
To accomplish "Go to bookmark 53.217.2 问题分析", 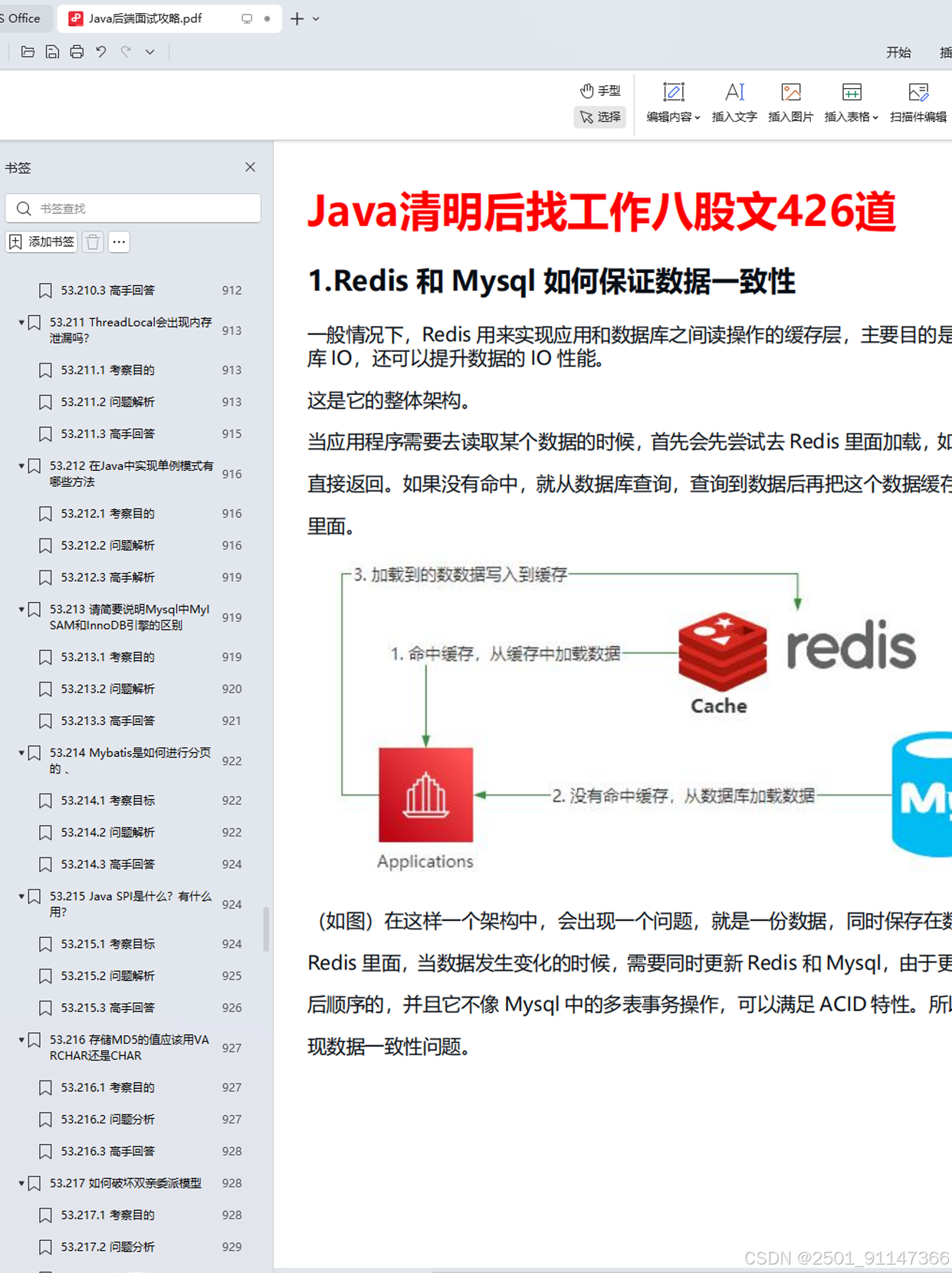I will 108,1247.
